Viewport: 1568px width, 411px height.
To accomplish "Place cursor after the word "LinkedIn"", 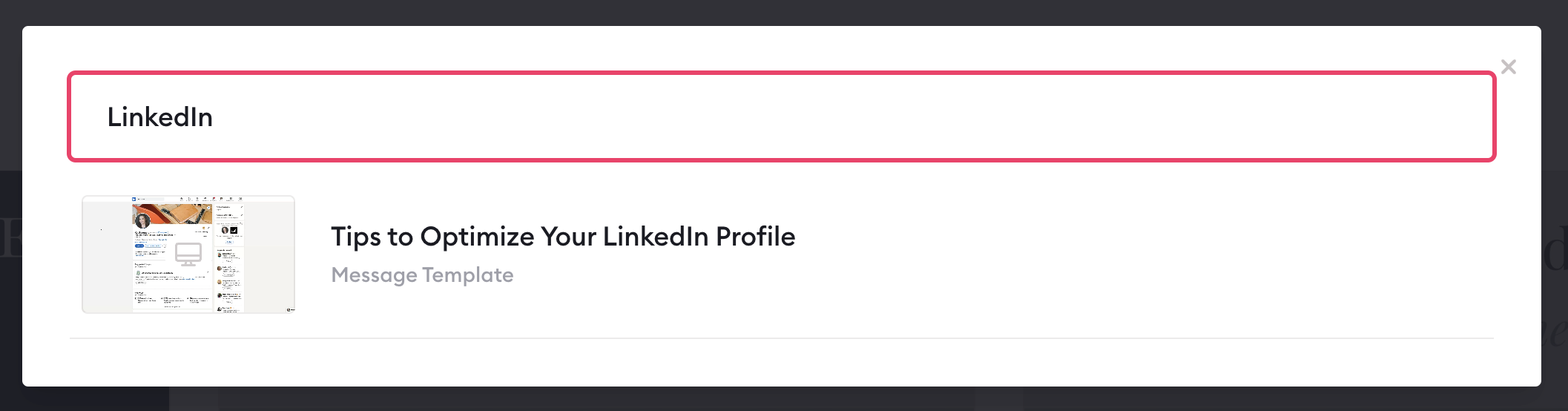I will tap(214, 117).
